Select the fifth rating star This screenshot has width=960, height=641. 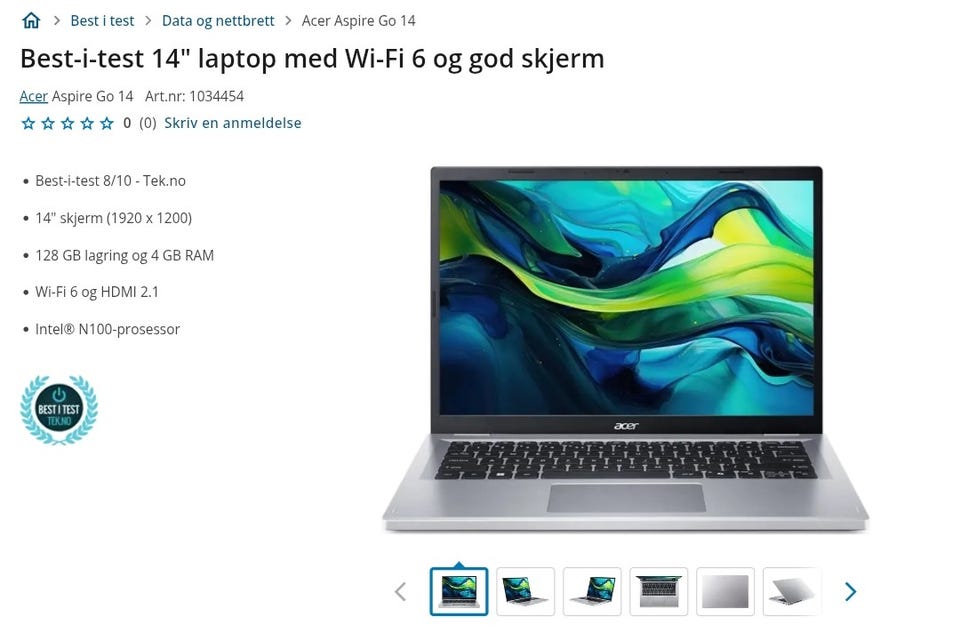coord(107,124)
